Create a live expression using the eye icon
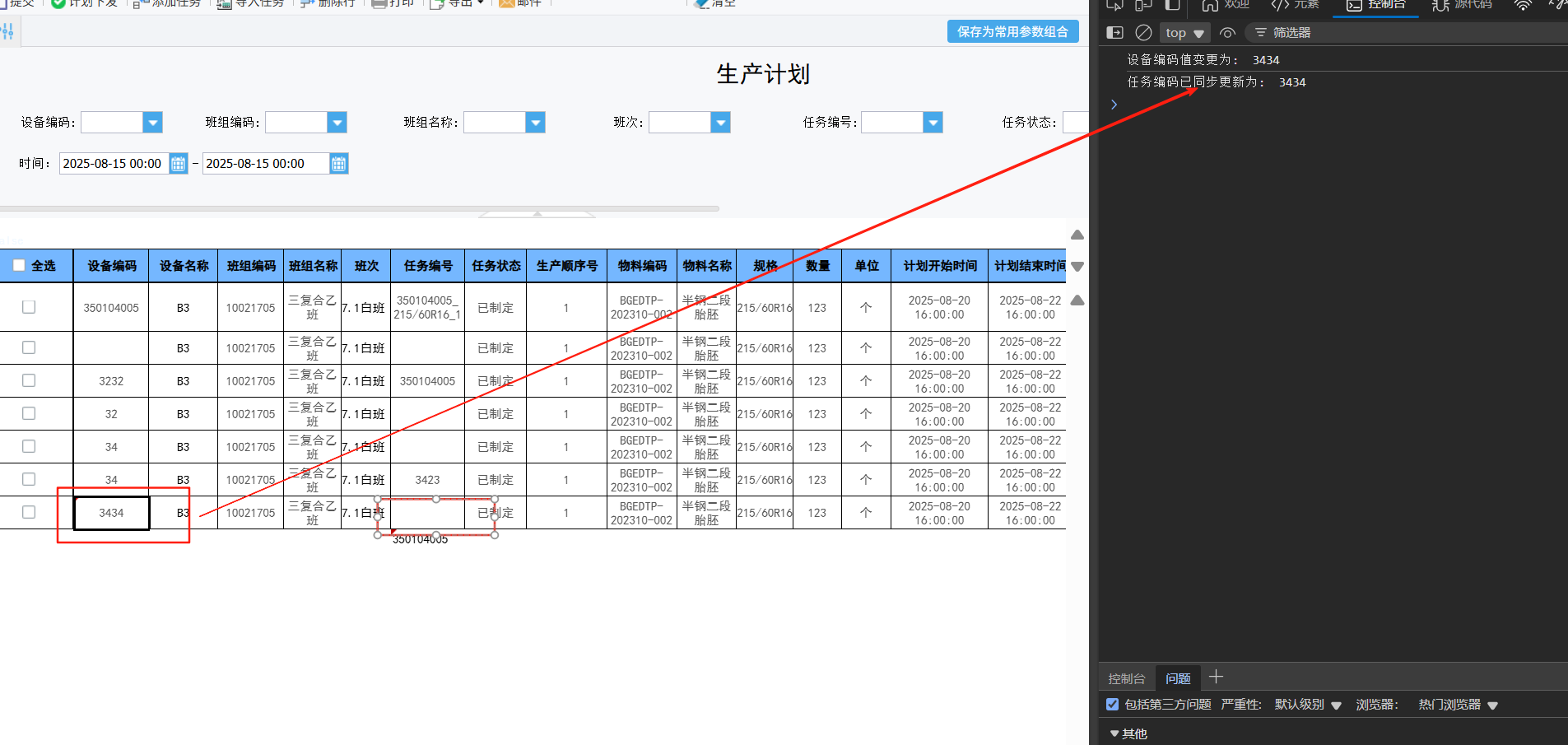This screenshot has width=1568, height=745. [1227, 33]
